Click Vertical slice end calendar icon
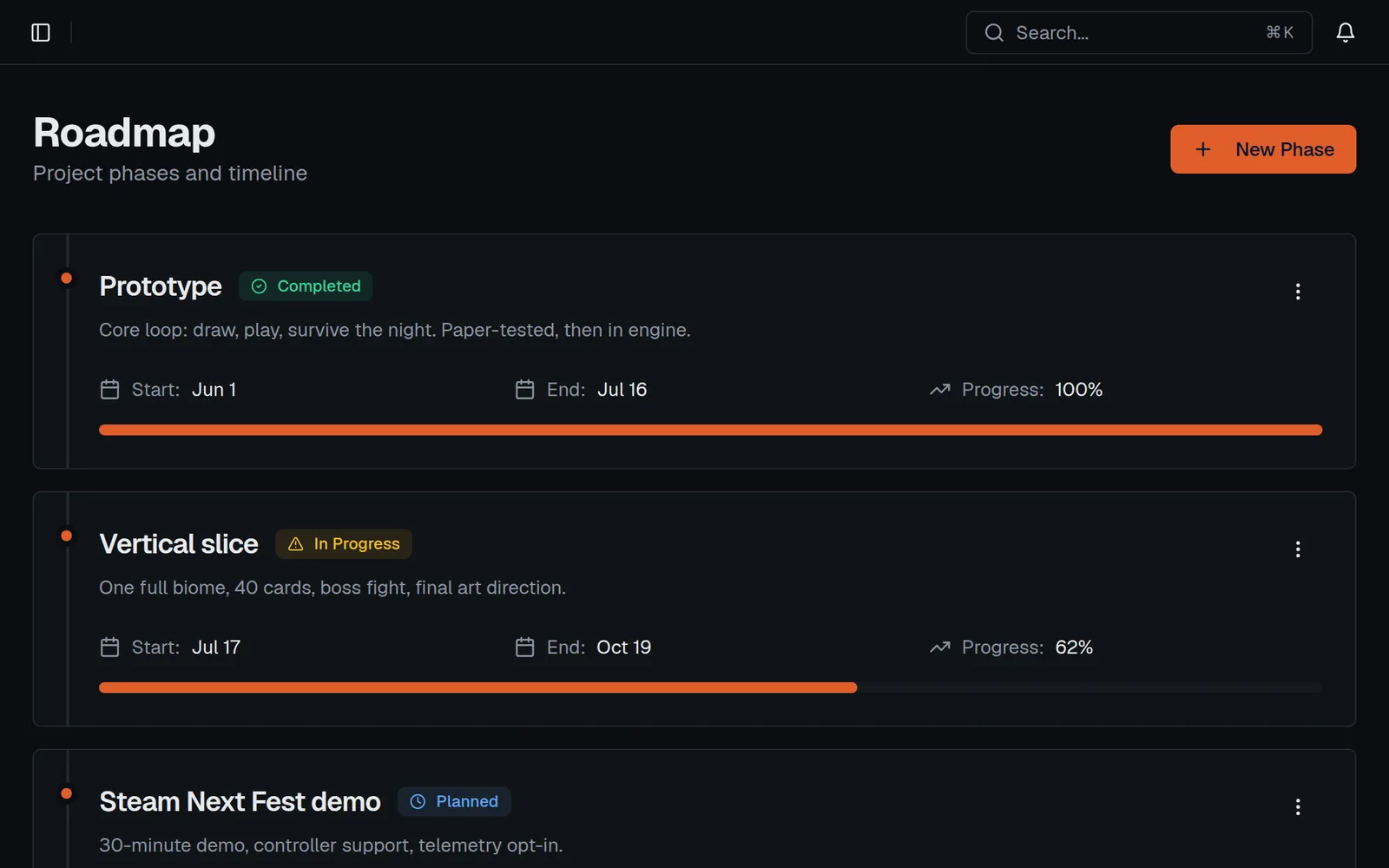 [524, 648]
